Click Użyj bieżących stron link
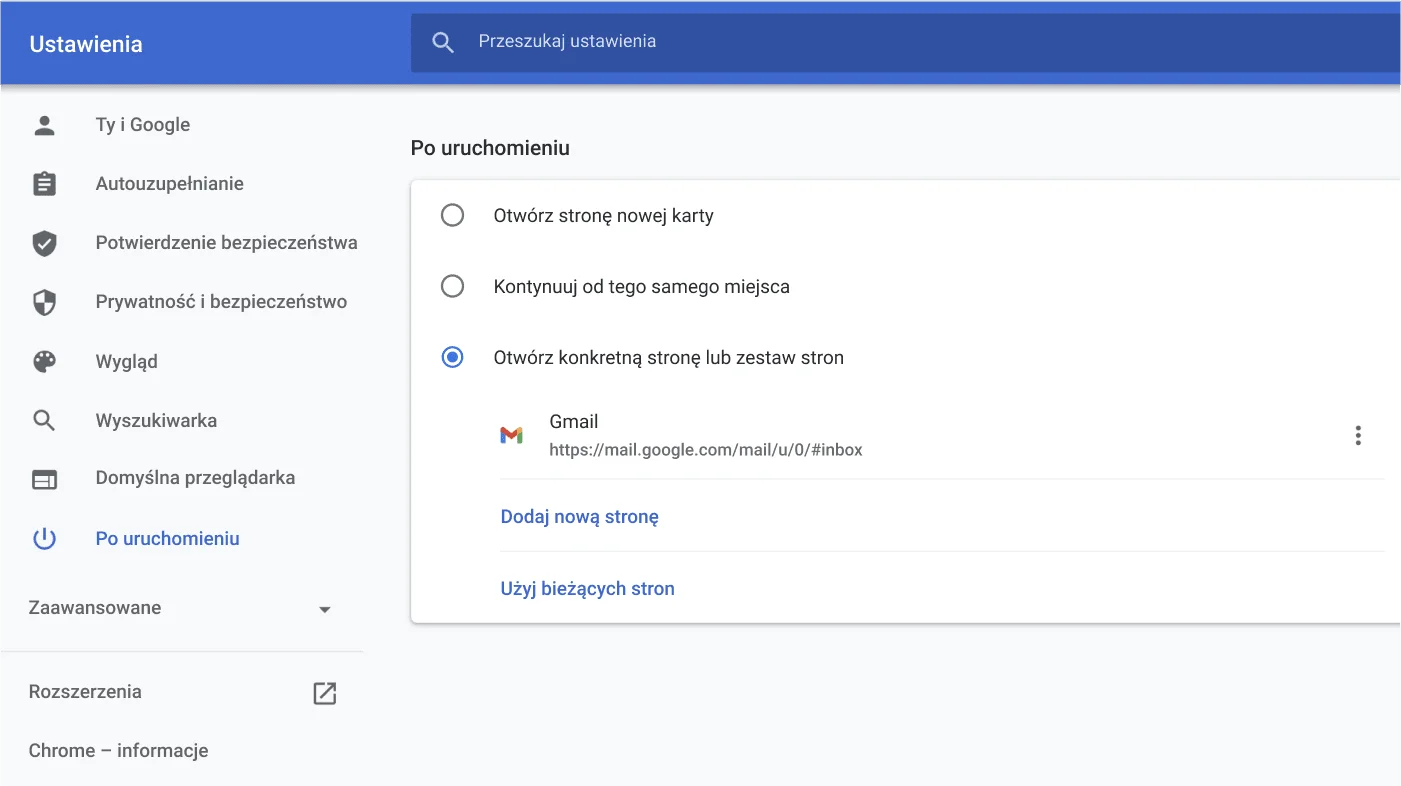 [587, 588]
